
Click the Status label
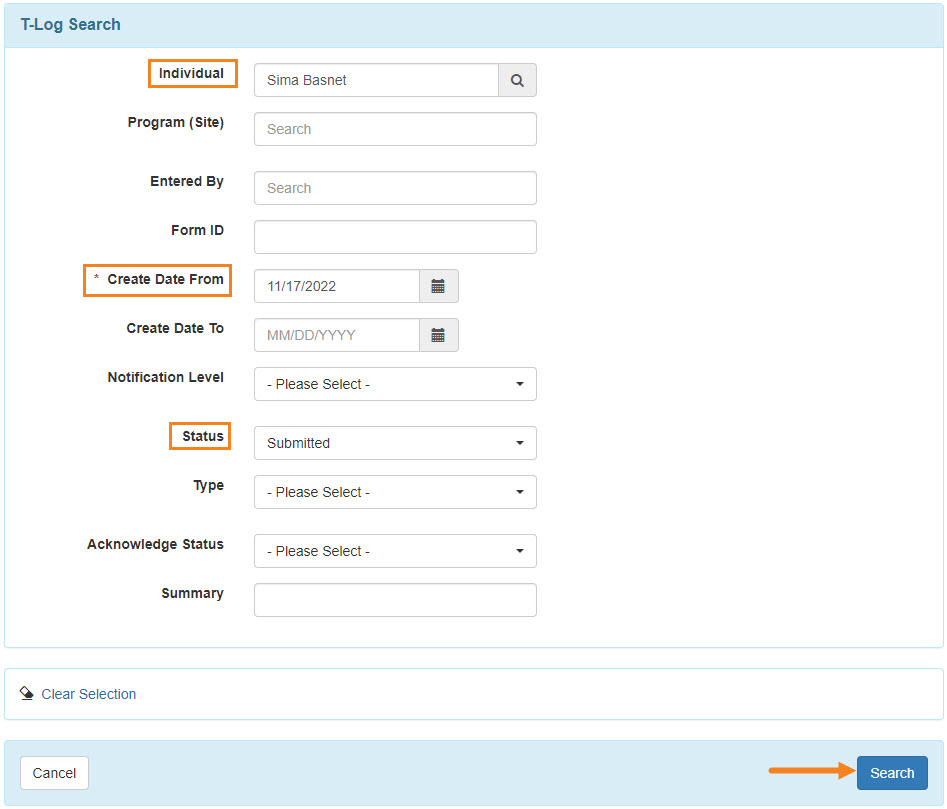(x=203, y=436)
